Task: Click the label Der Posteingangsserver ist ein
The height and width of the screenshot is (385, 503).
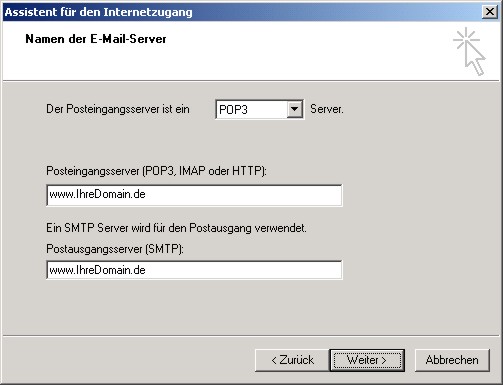Action: (x=118, y=109)
